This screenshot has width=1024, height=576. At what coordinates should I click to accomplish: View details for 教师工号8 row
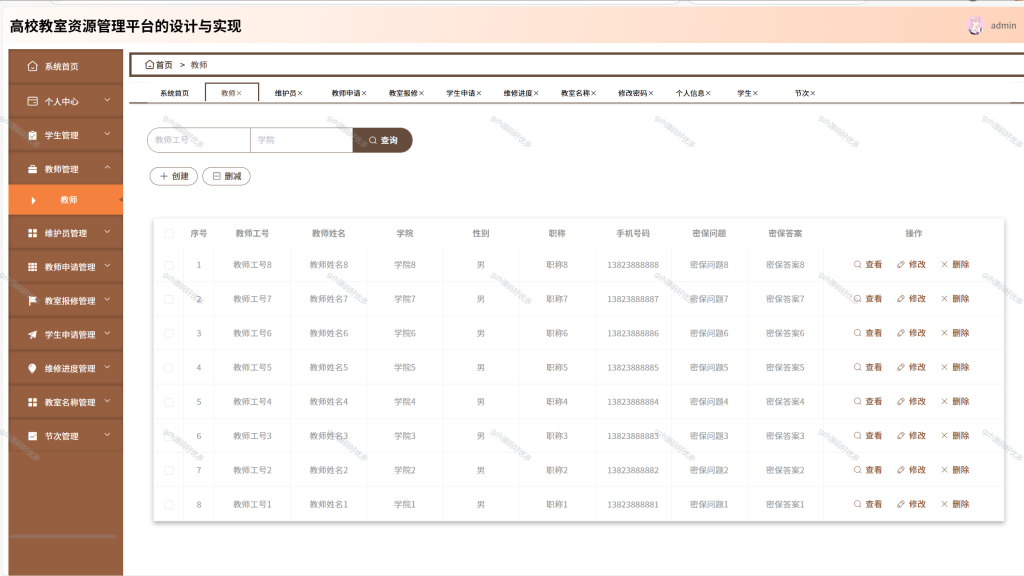pyautogui.click(x=868, y=264)
